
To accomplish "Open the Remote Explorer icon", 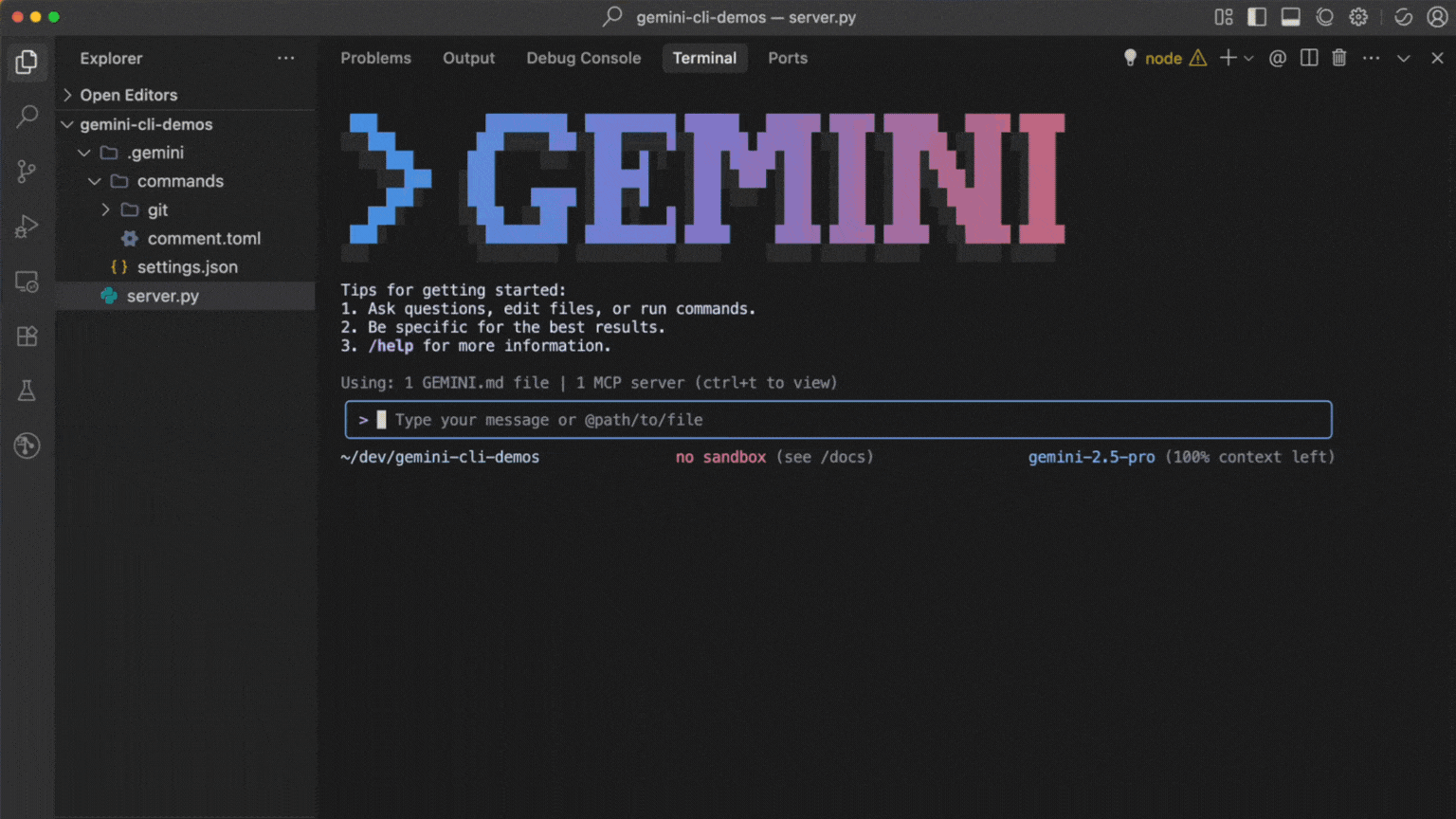I will [x=27, y=281].
